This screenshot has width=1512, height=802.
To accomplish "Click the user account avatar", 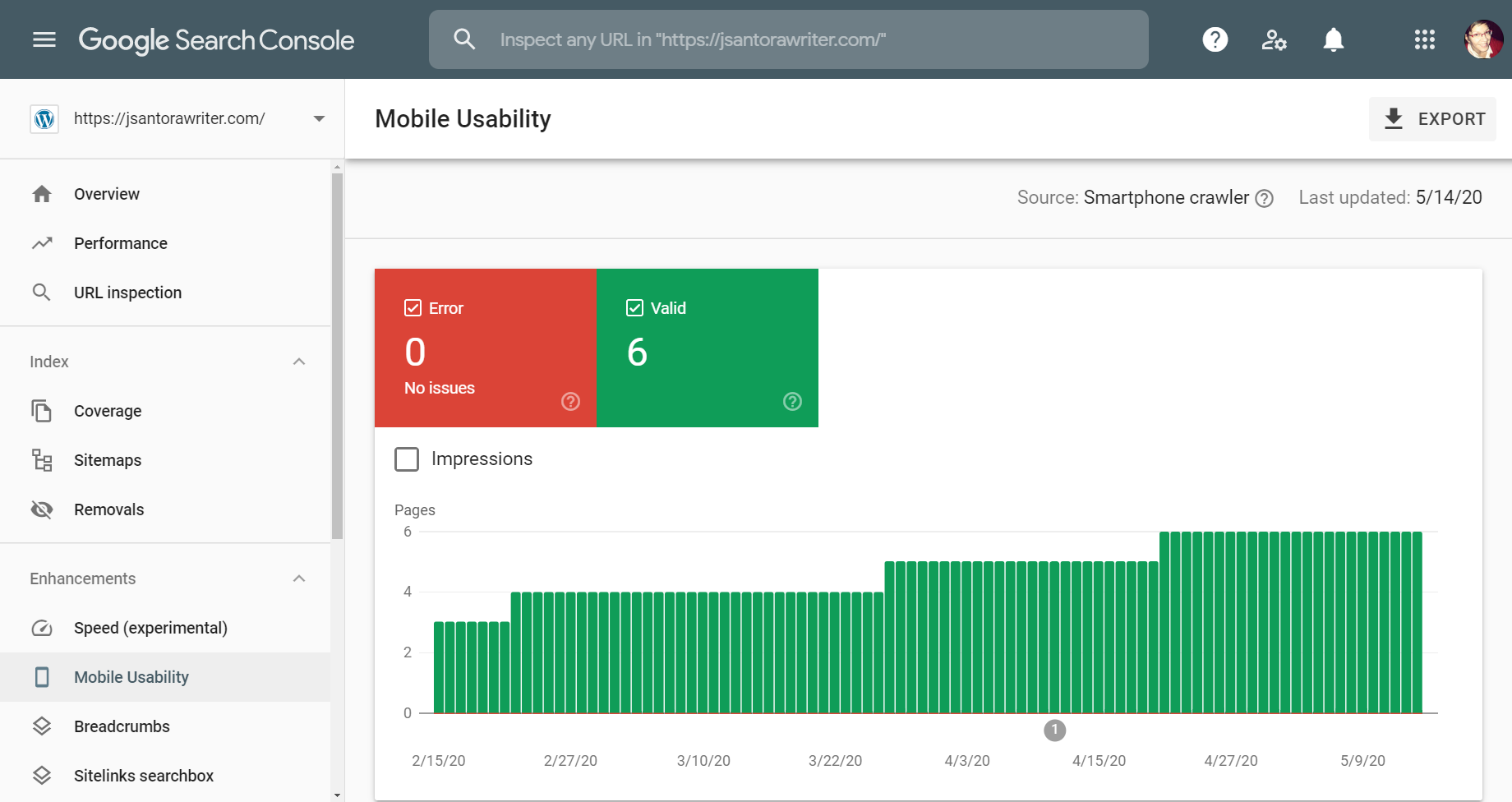I will tap(1483, 39).
